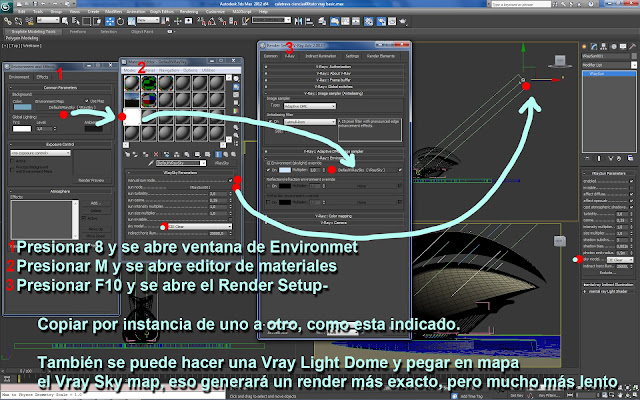Click Video Color Check icon in Material Editor
Screen dimensions: 640x400
tap(236, 111)
